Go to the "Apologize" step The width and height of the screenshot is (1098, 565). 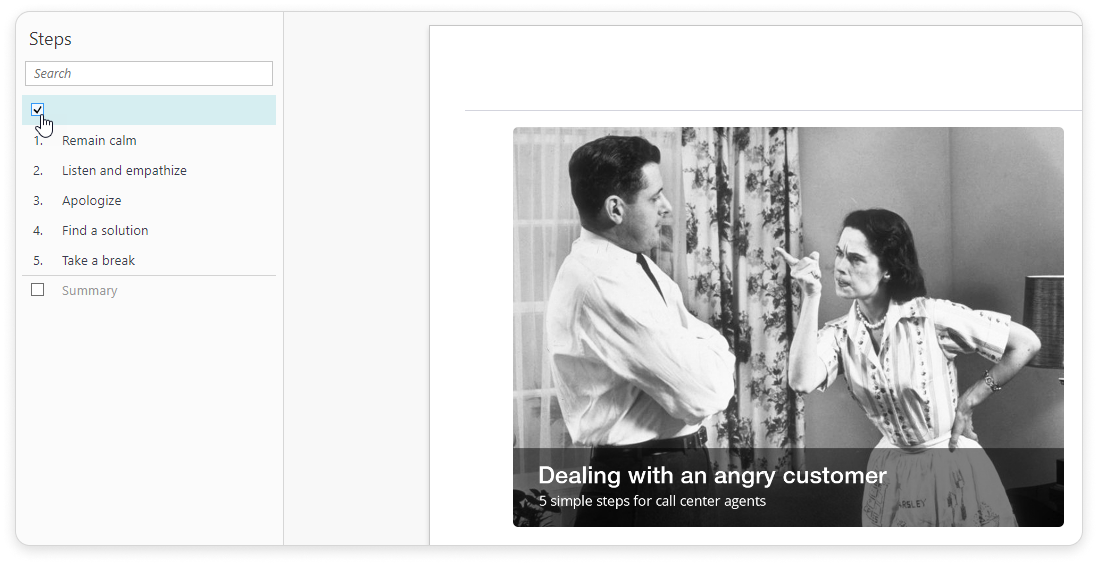(x=91, y=201)
